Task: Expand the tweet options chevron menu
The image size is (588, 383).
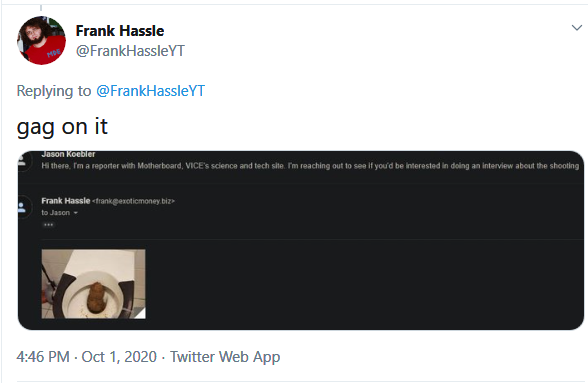Action: pyautogui.click(x=576, y=27)
